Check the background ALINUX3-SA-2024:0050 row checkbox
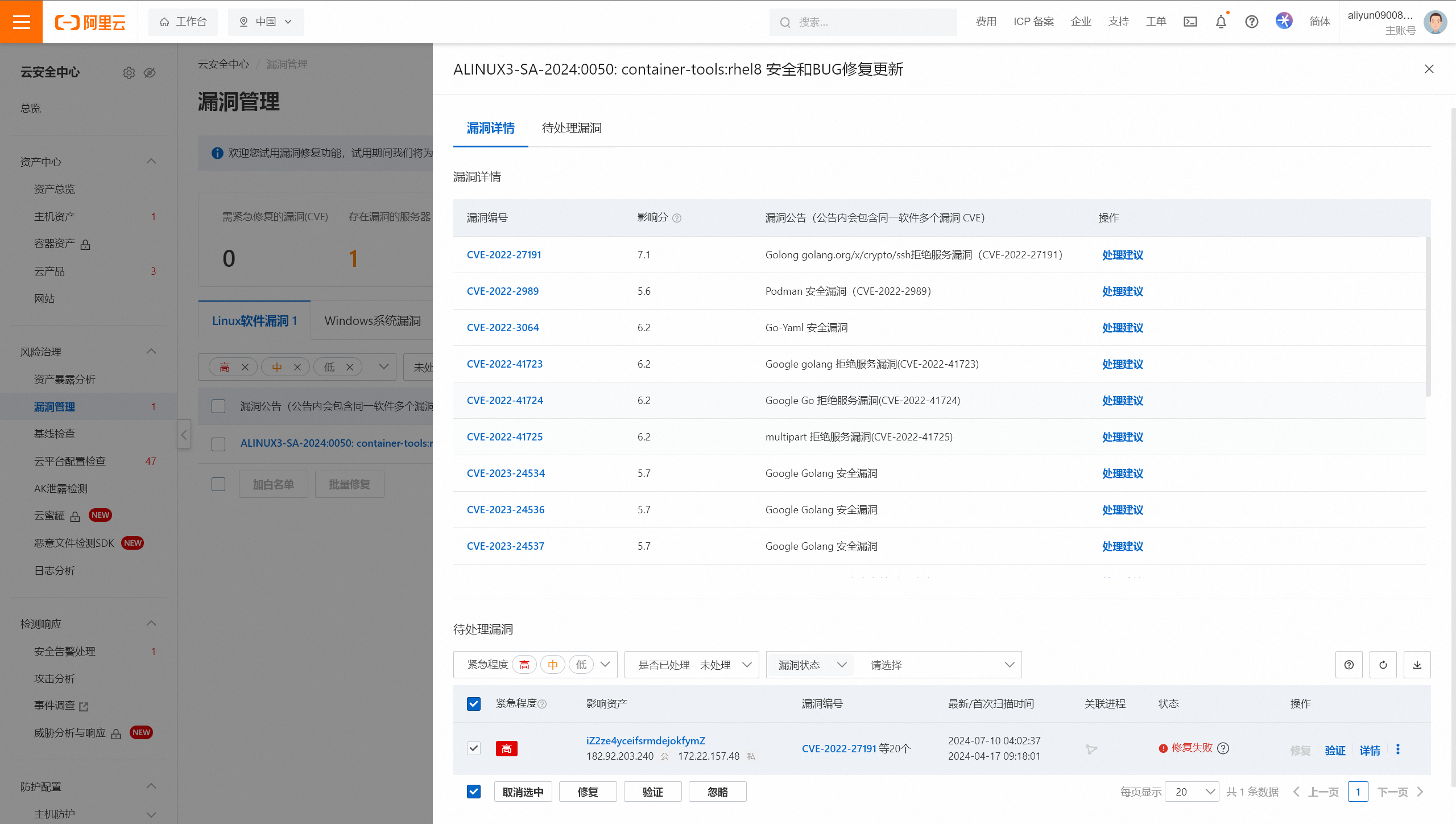Viewport: 1456px width, 824px height. pyautogui.click(x=218, y=444)
